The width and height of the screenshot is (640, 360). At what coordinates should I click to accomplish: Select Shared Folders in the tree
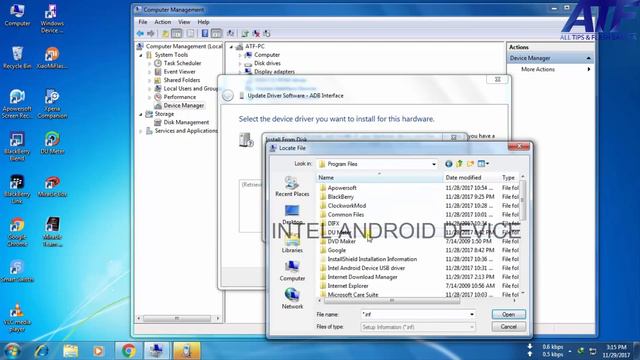coord(182,80)
